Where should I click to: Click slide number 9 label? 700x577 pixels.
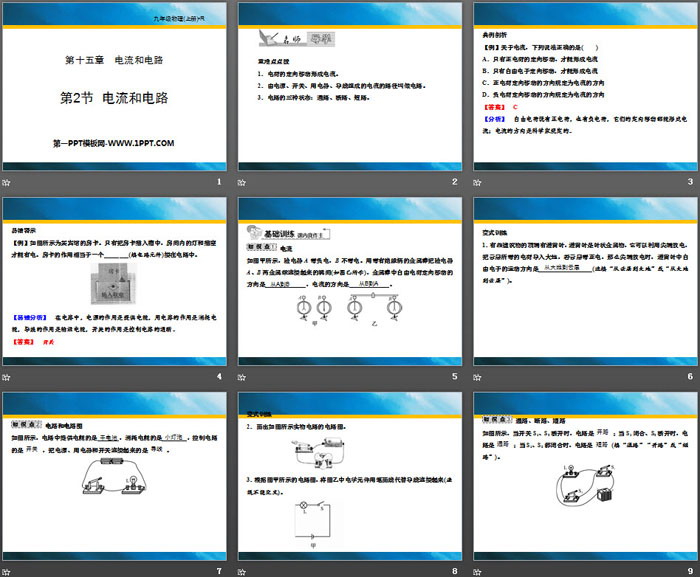(x=690, y=571)
